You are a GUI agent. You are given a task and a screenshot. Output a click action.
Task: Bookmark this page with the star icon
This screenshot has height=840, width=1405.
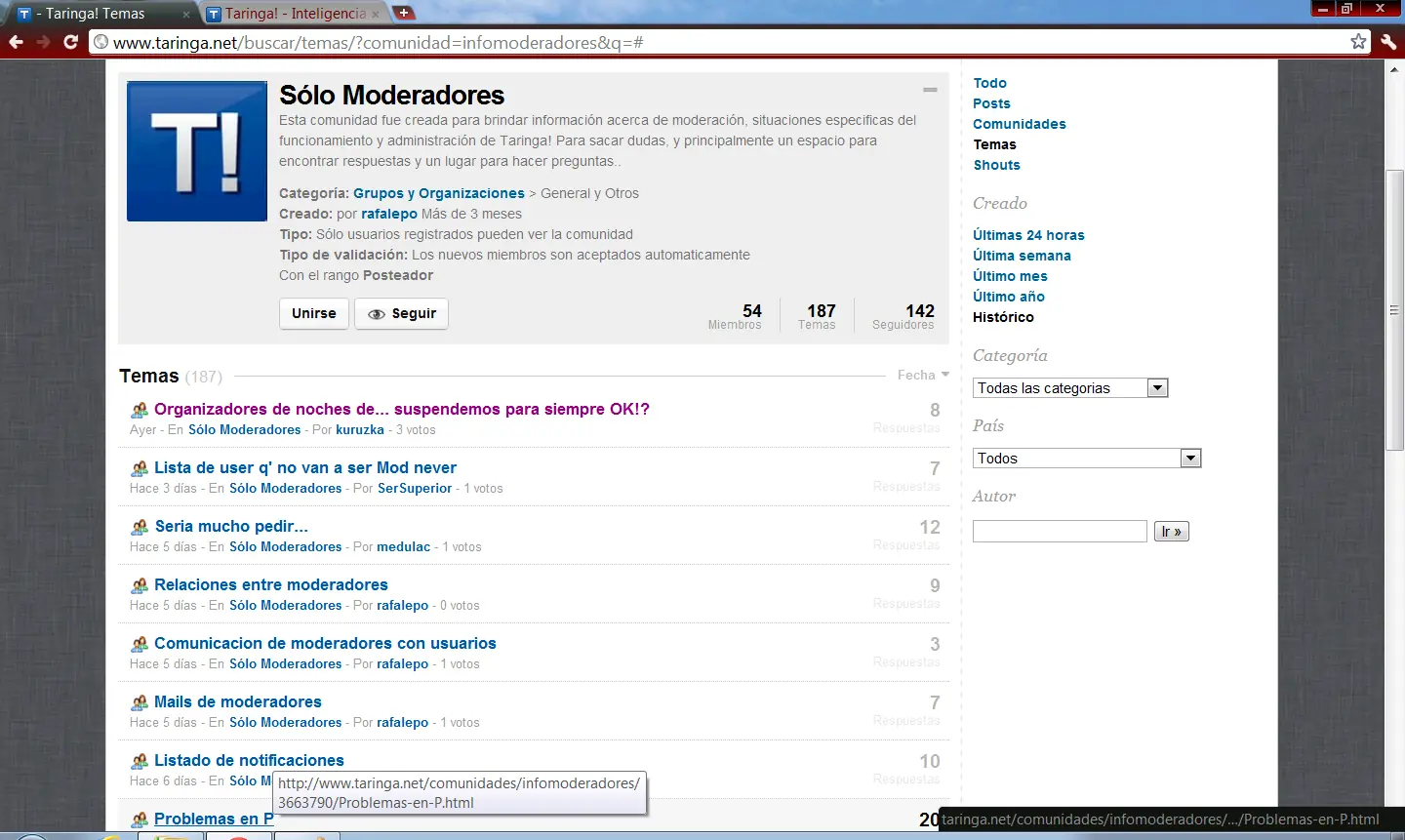1358,41
